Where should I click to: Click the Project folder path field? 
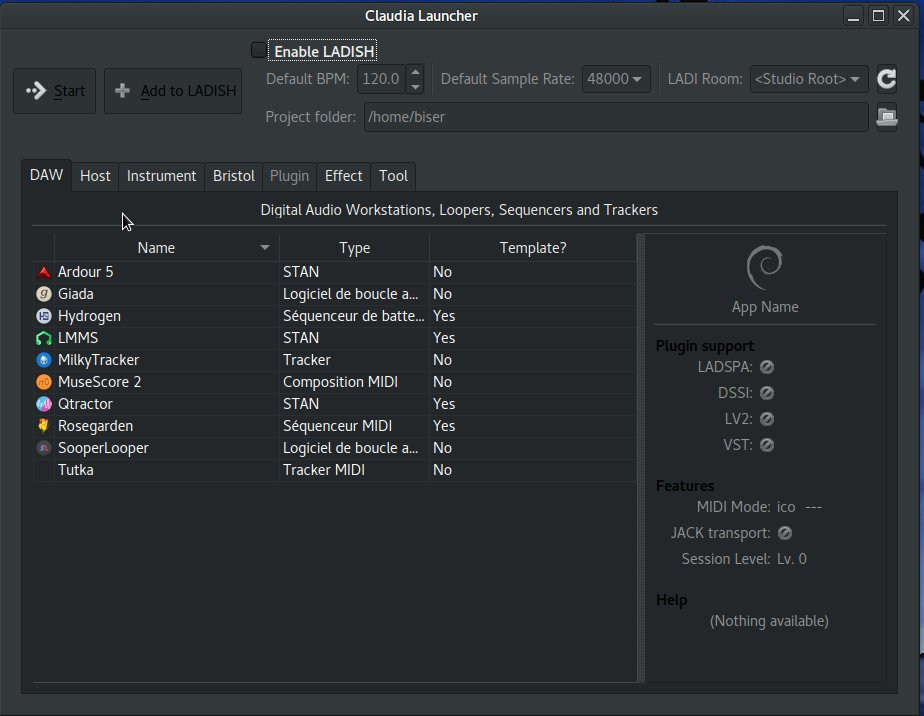[x=616, y=117]
